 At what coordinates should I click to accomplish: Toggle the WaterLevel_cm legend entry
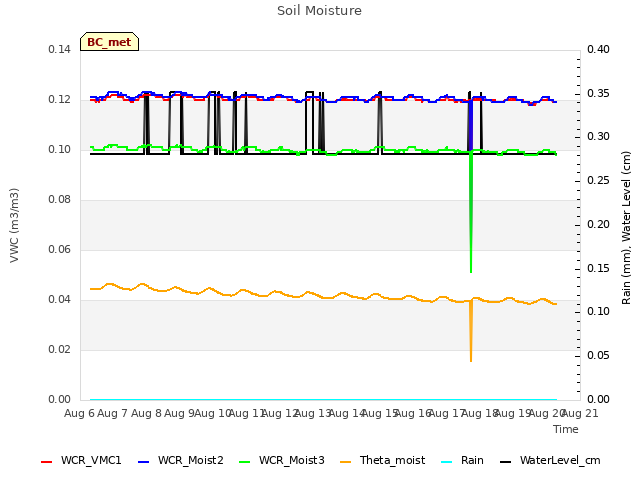click(x=550, y=461)
